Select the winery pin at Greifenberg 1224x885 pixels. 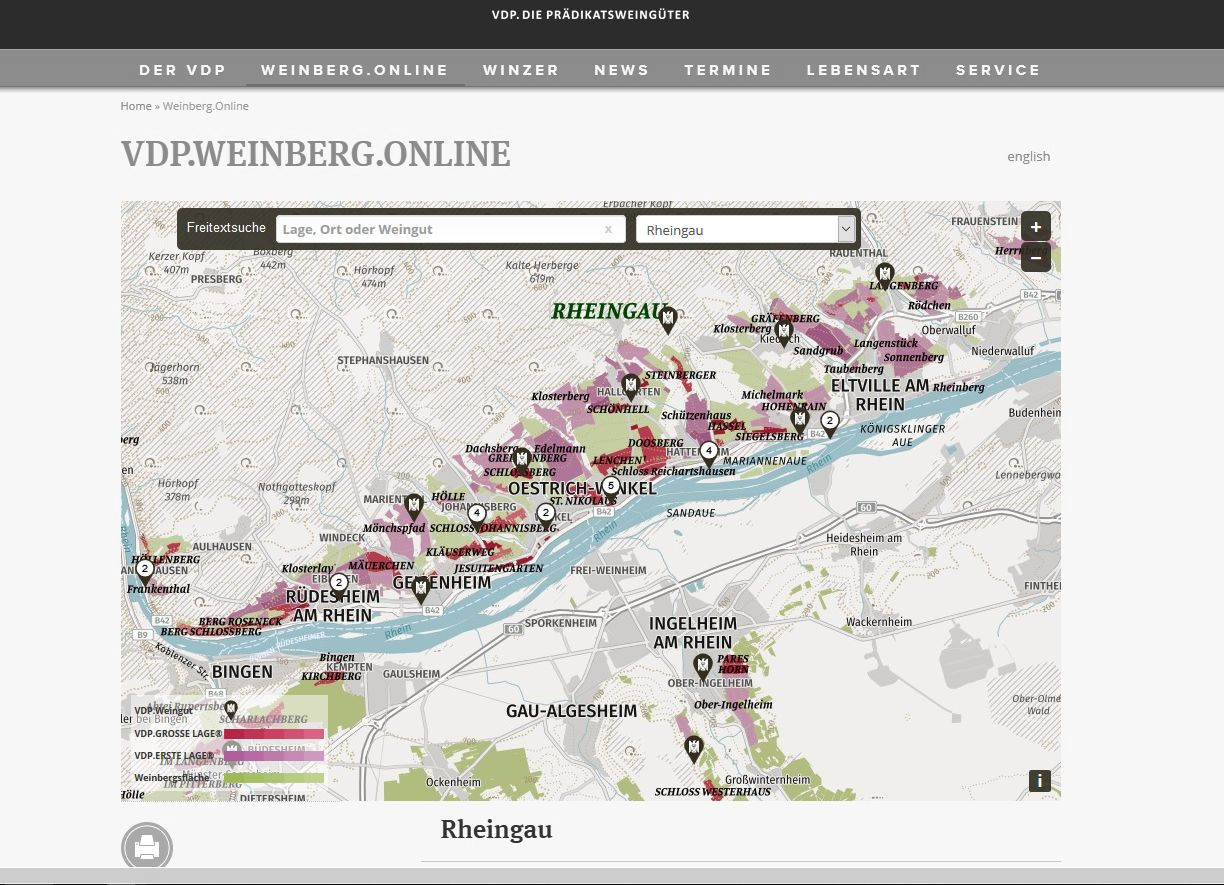tap(521, 461)
